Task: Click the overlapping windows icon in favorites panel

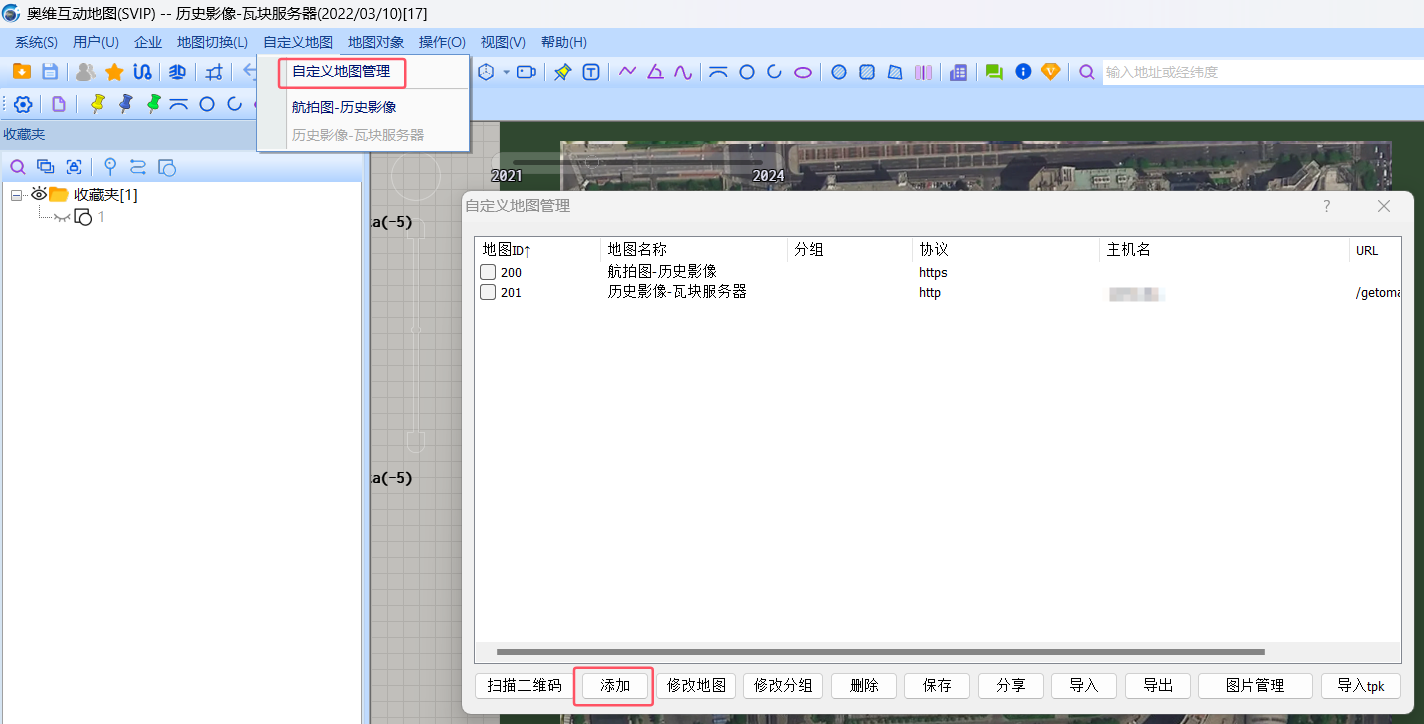Action: pos(46,167)
